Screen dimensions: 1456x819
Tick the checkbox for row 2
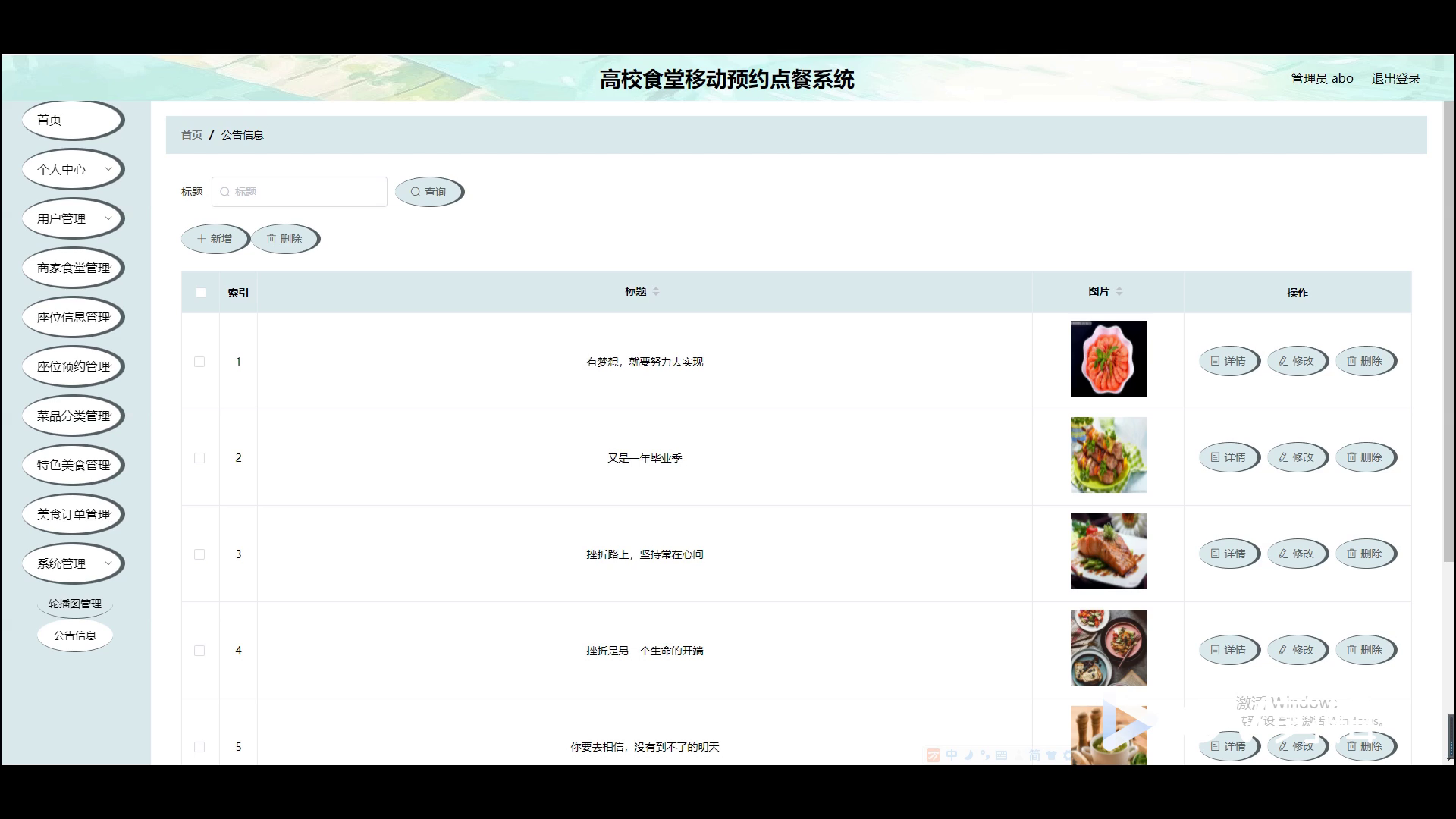click(x=199, y=458)
